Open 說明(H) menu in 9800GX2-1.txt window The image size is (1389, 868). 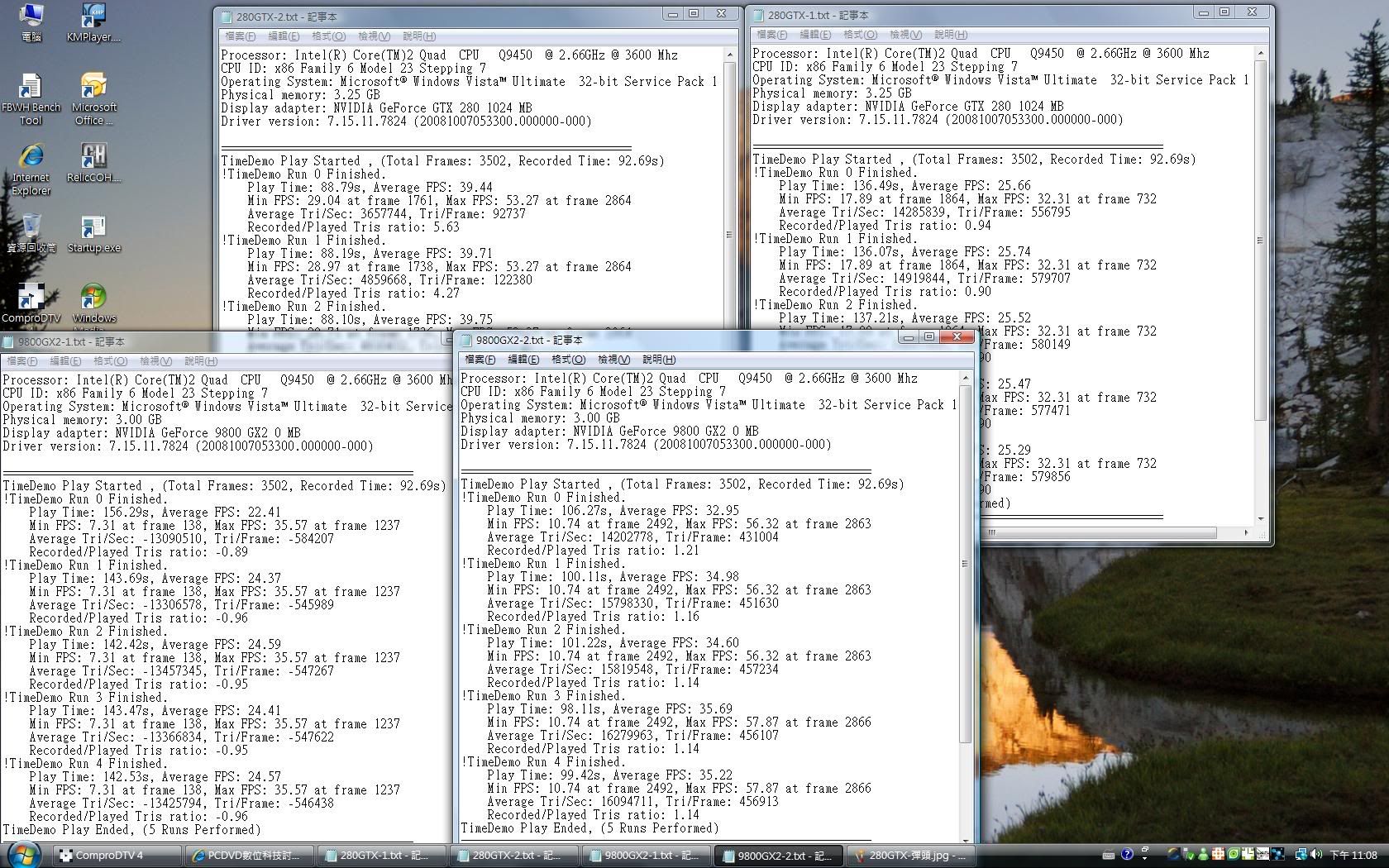(x=201, y=361)
